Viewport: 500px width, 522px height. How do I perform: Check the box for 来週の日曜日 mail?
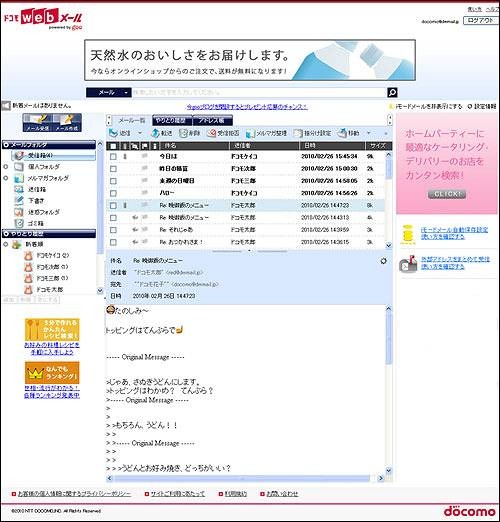(113, 181)
